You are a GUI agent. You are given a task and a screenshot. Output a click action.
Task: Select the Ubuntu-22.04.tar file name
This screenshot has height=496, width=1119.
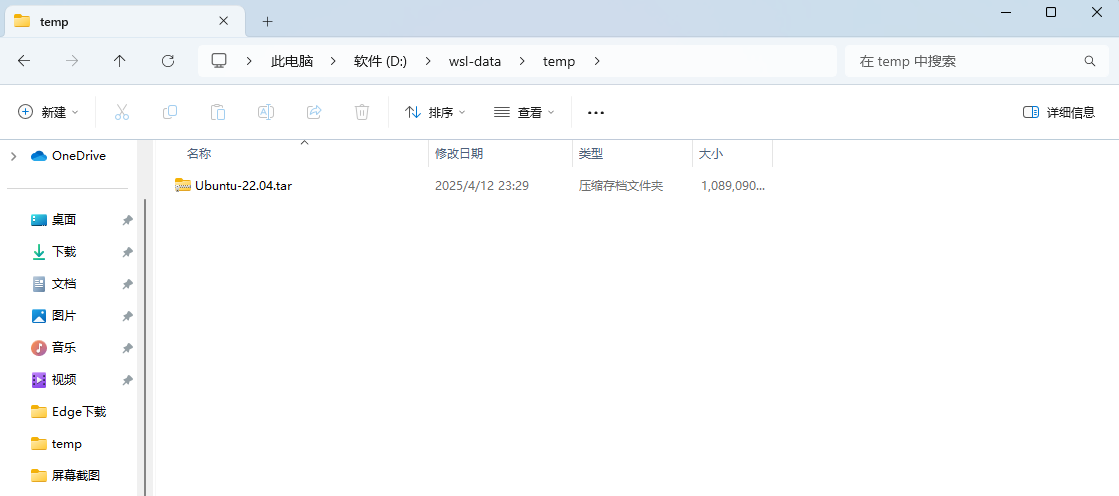tap(243, 186)
